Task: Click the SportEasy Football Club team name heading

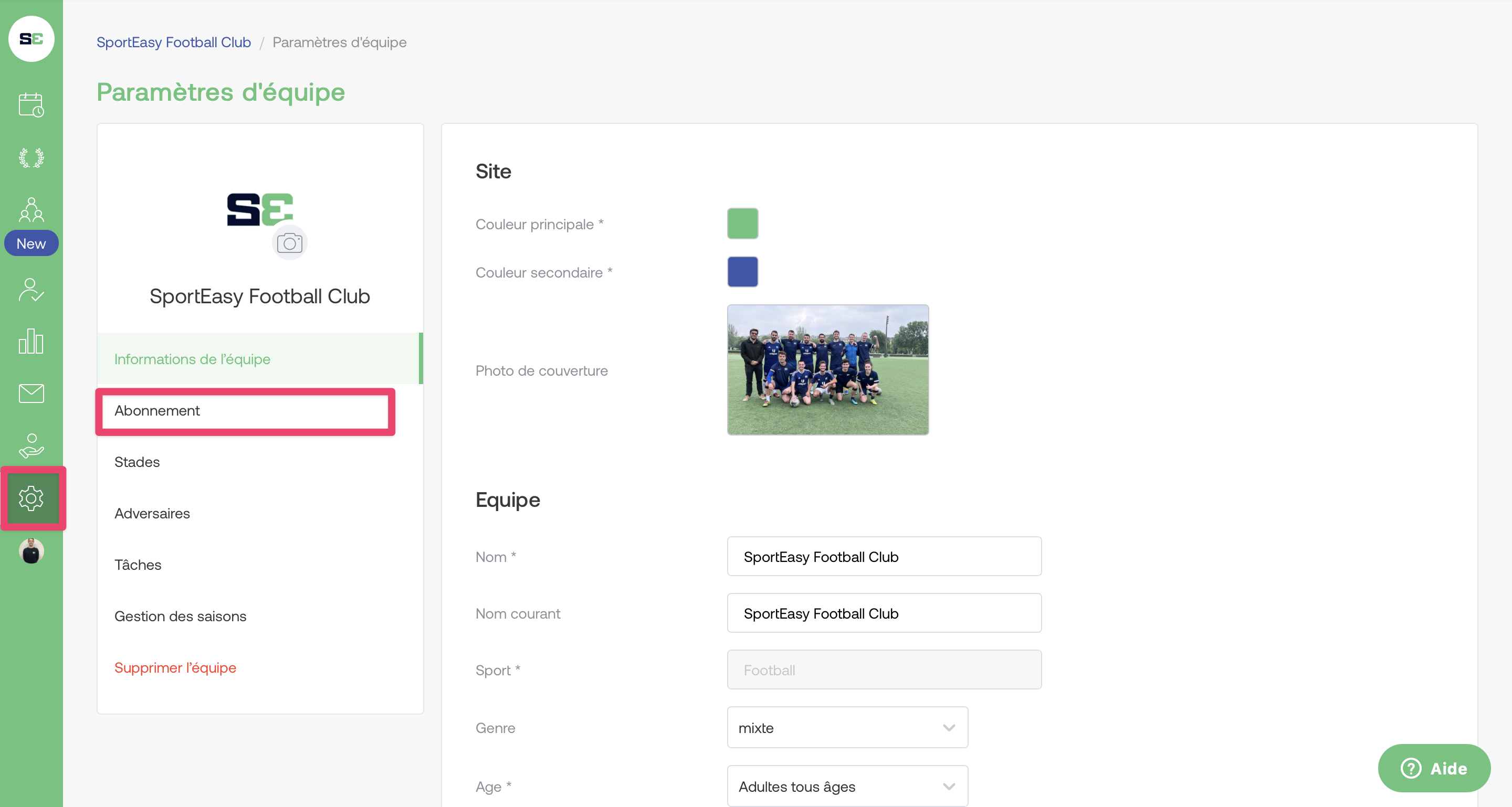Action: pyautogui.click(x=259, y=296)
